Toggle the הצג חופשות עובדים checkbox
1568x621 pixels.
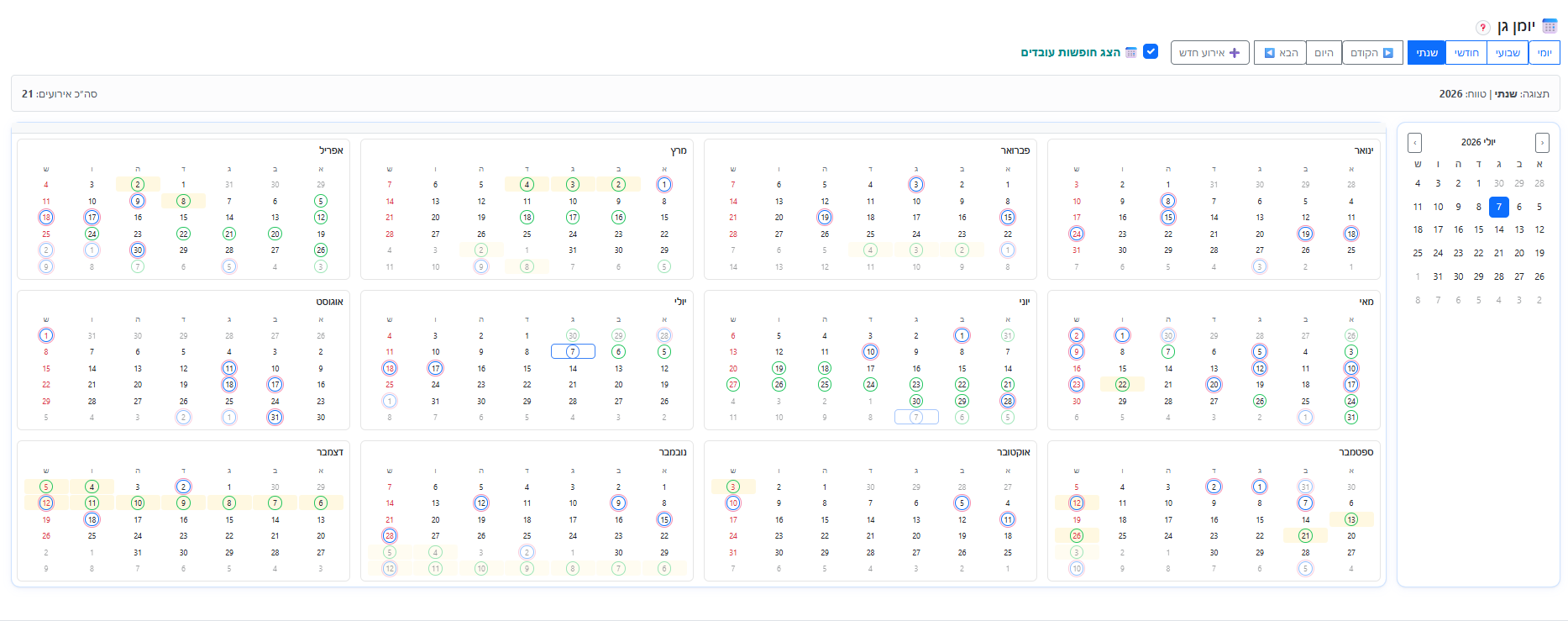tap(1151, 51)
